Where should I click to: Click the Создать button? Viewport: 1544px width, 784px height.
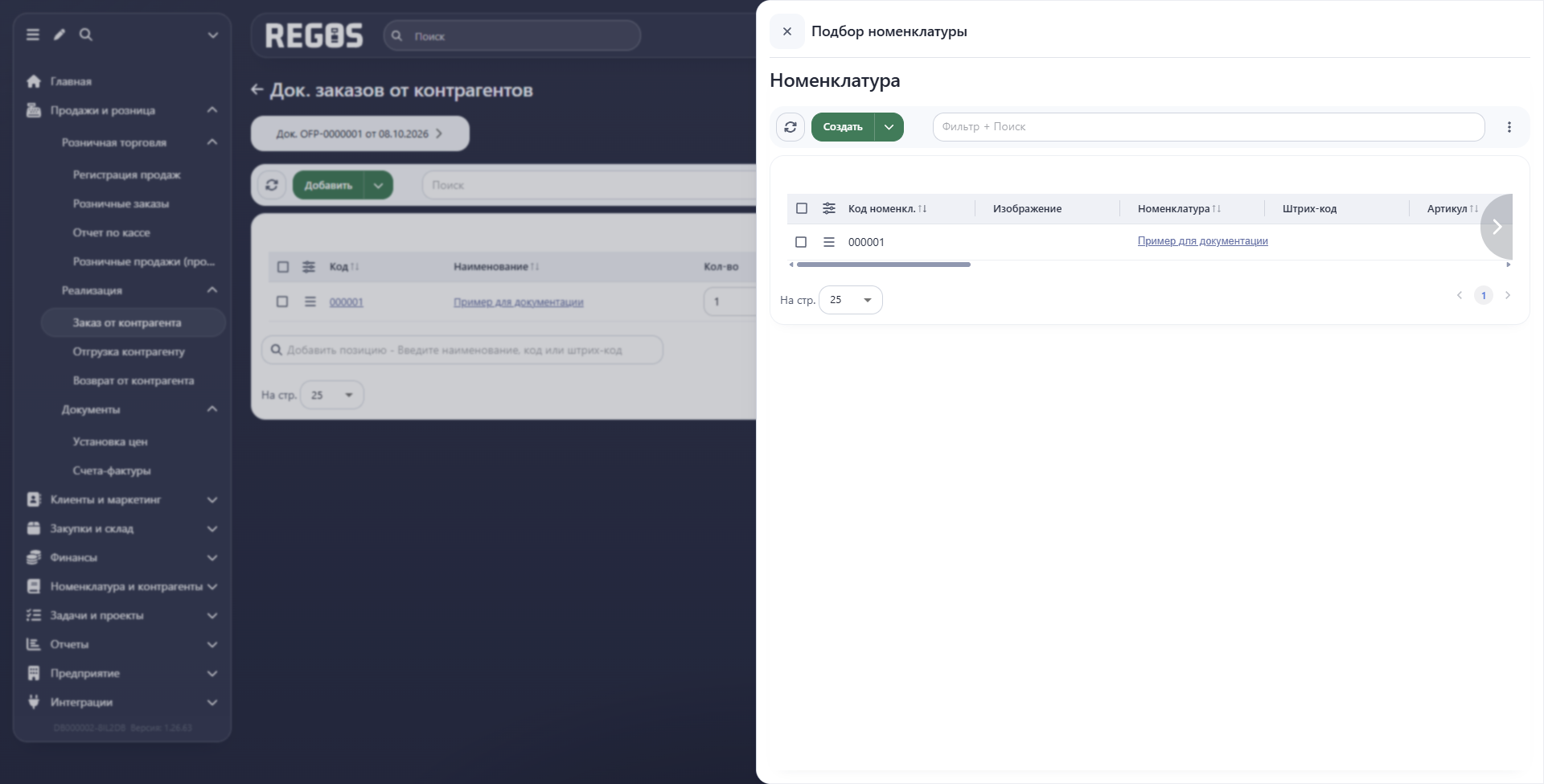(843, 127)
